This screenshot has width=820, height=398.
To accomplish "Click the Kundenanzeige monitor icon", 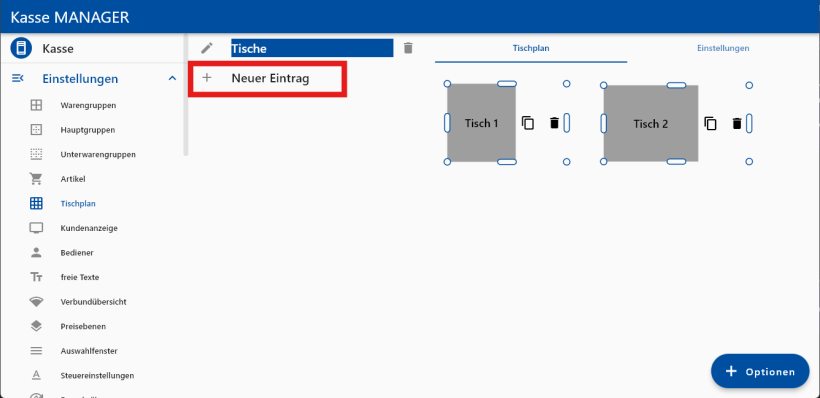I will pos(36,228).
